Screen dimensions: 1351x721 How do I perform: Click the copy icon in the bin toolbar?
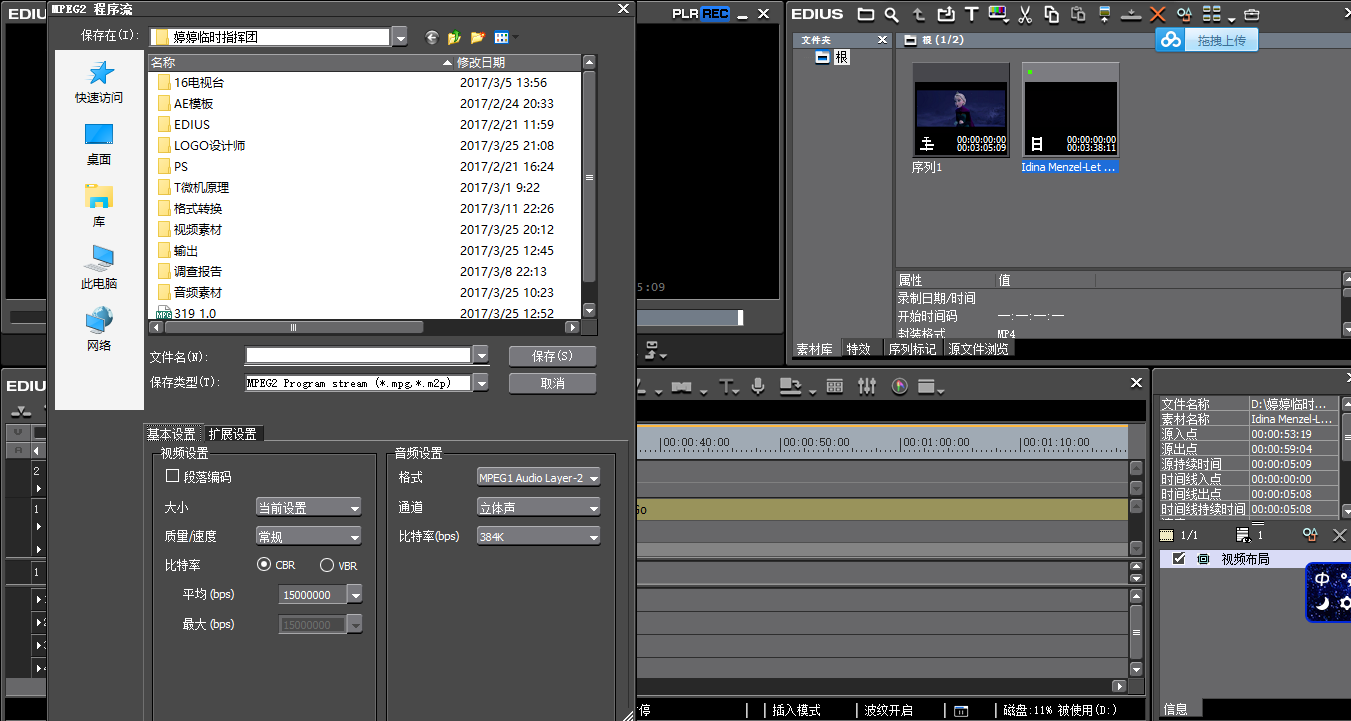pyautogui.click(x=1052, y=14)
